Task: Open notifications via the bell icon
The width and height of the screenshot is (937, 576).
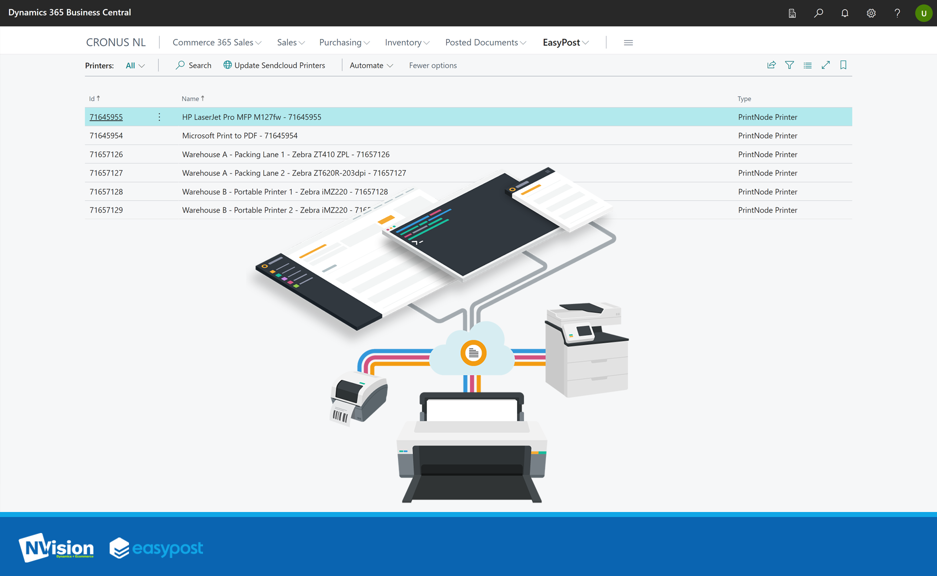Action: point(844,13)
